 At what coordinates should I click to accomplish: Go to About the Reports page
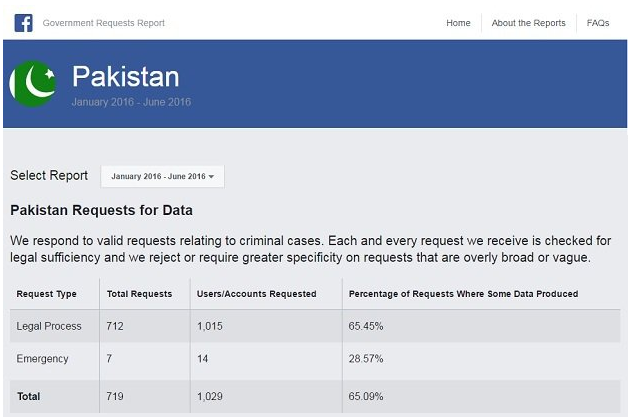click(x=528, y=23)
